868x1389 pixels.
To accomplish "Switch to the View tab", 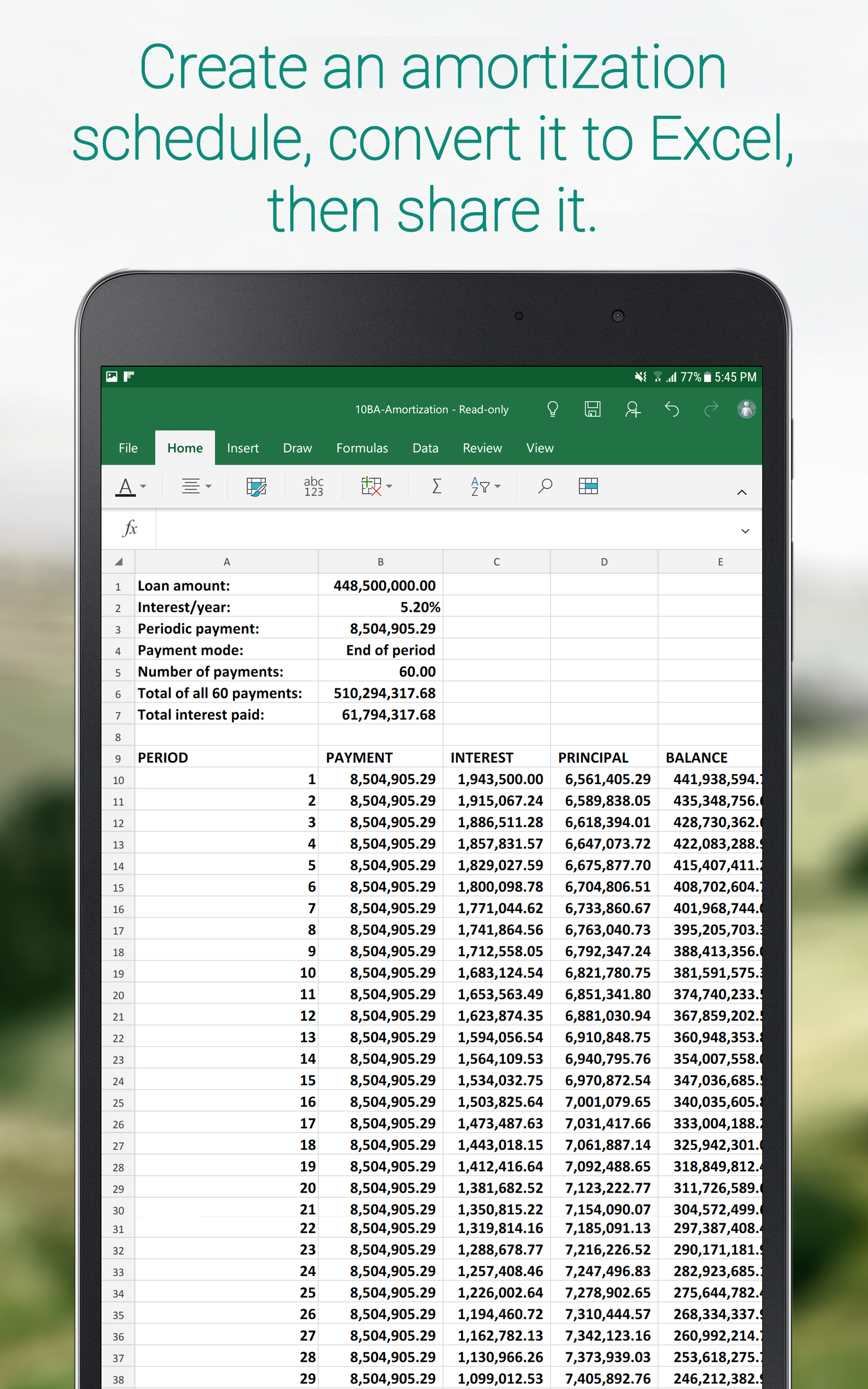I will [540, 448].
